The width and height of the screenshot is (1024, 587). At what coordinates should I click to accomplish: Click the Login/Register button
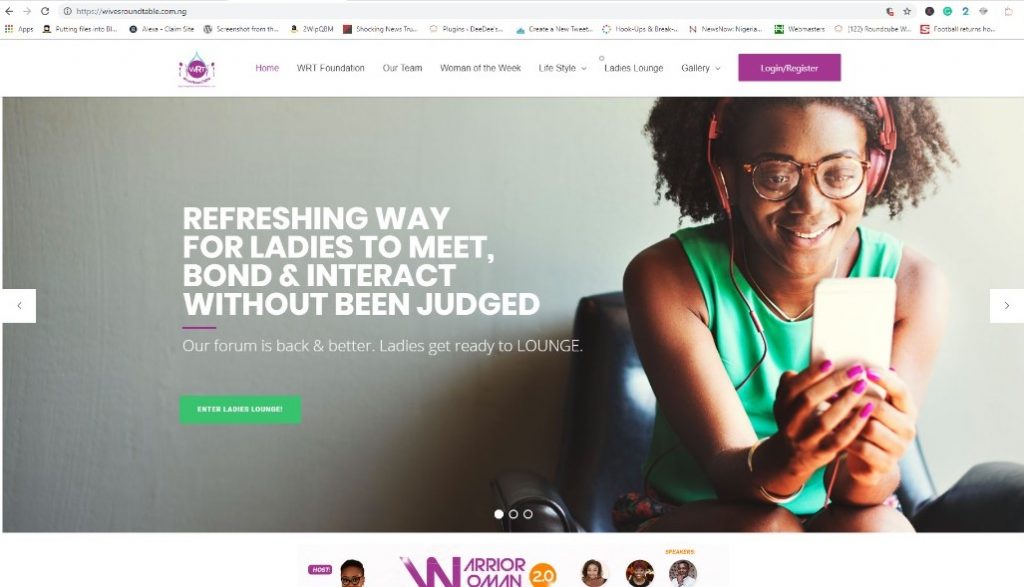pyautogui.click(x=789, y=68)
